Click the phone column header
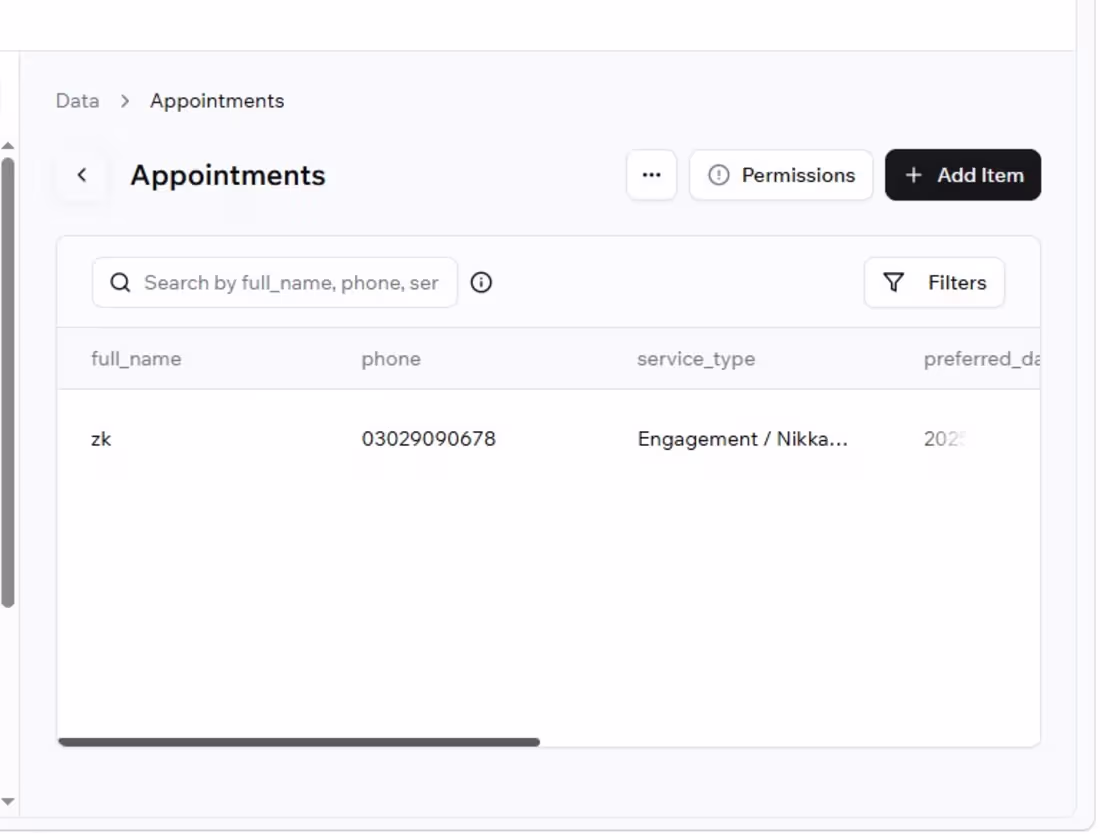 point(391,359)
